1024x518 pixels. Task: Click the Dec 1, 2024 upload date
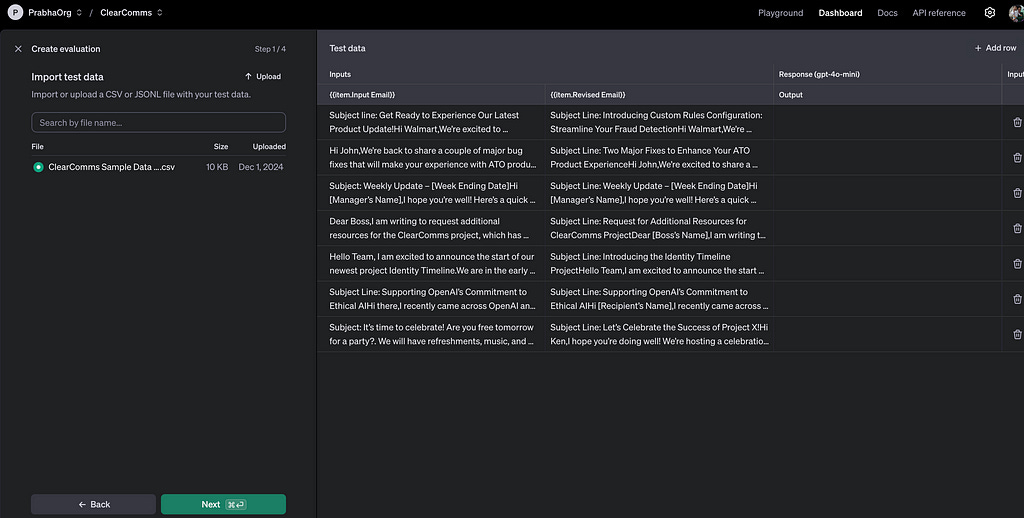pyautogui.click(x=261, y=167)
